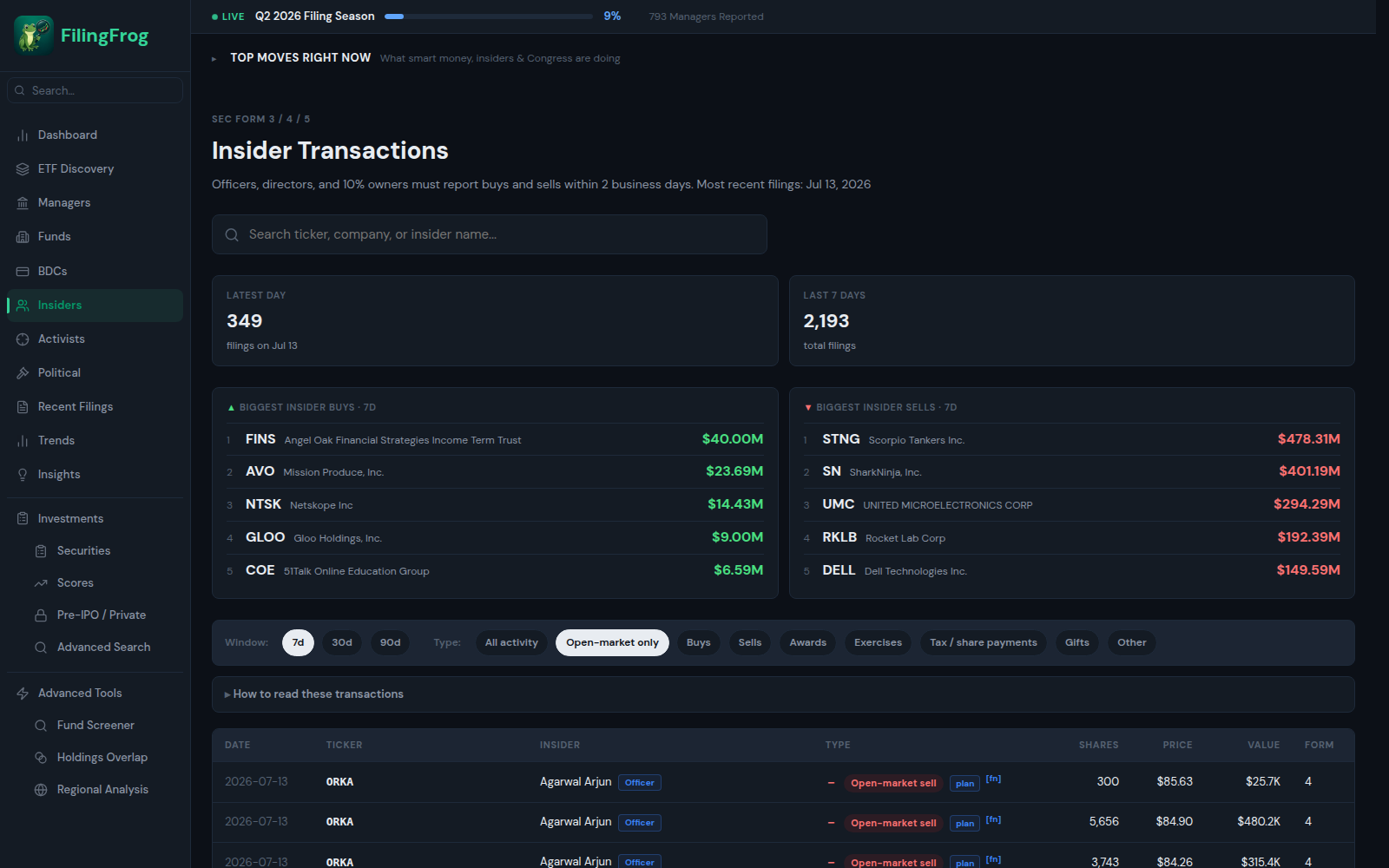Click the magnifier icon in insider search box
This screenshot has width=1389, height=868.
pos(232,234)
